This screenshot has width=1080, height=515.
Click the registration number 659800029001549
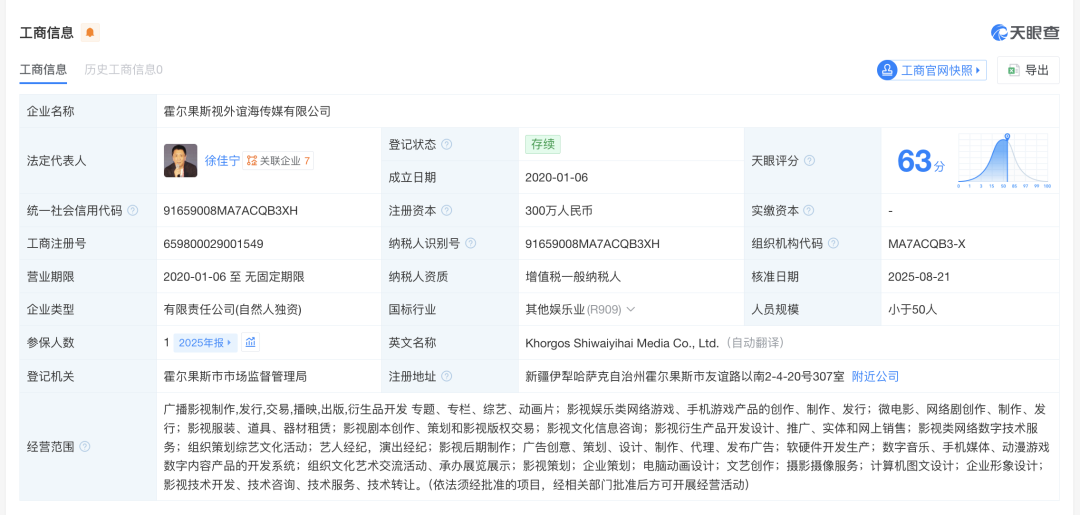(x=214, y=244)
